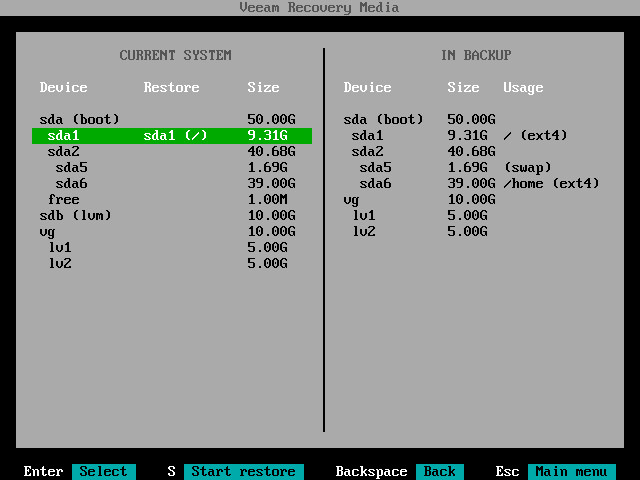Select the free 1.00M space row
Screen dimensions: 640x480
pyautogui.click(x=172, y=200)
